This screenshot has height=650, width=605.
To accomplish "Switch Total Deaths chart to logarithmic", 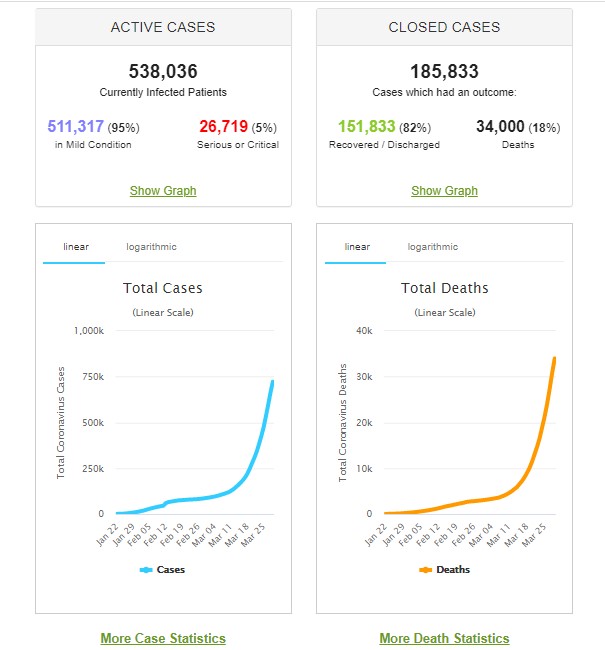I will point(432,247).
